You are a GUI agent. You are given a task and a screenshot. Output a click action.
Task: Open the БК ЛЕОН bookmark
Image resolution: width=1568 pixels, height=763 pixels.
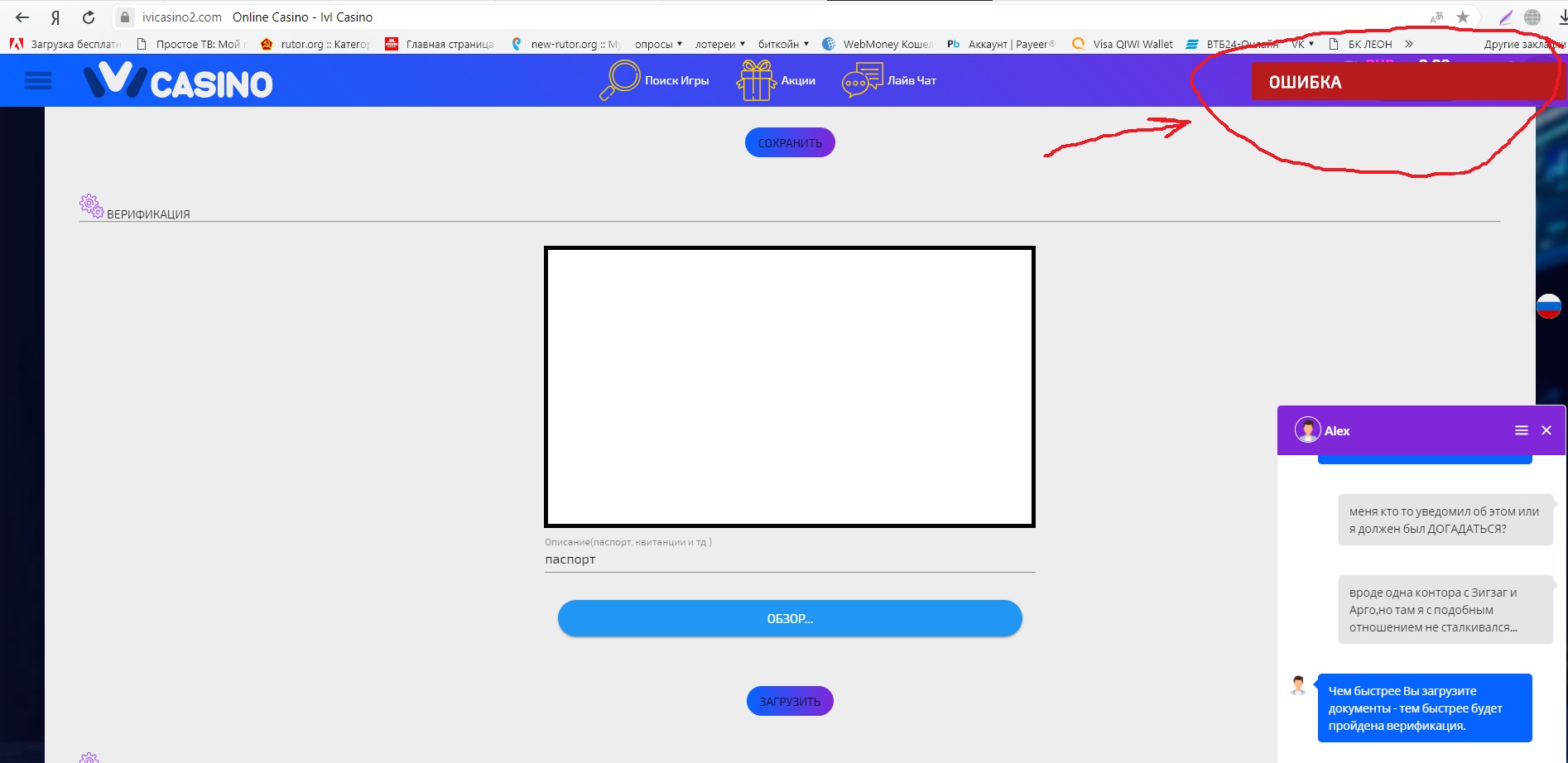[x=1360, y=44]
